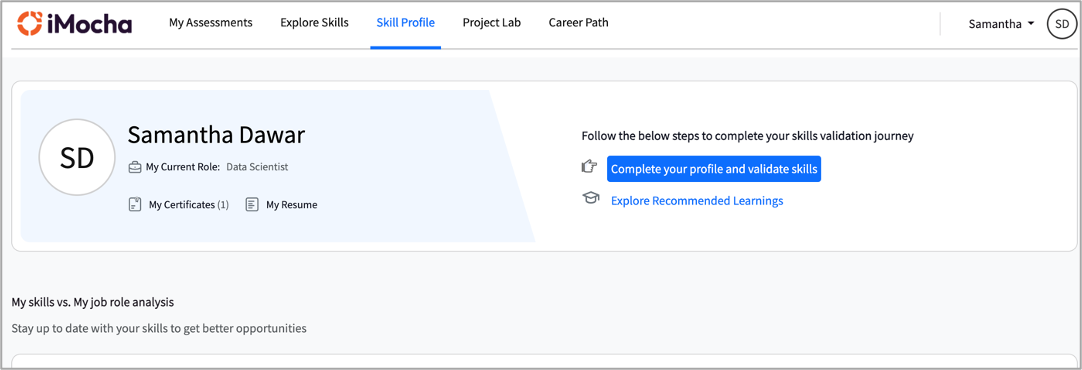Open the My Resume link
1082x370 pixels.
click(x=292, y=204)
